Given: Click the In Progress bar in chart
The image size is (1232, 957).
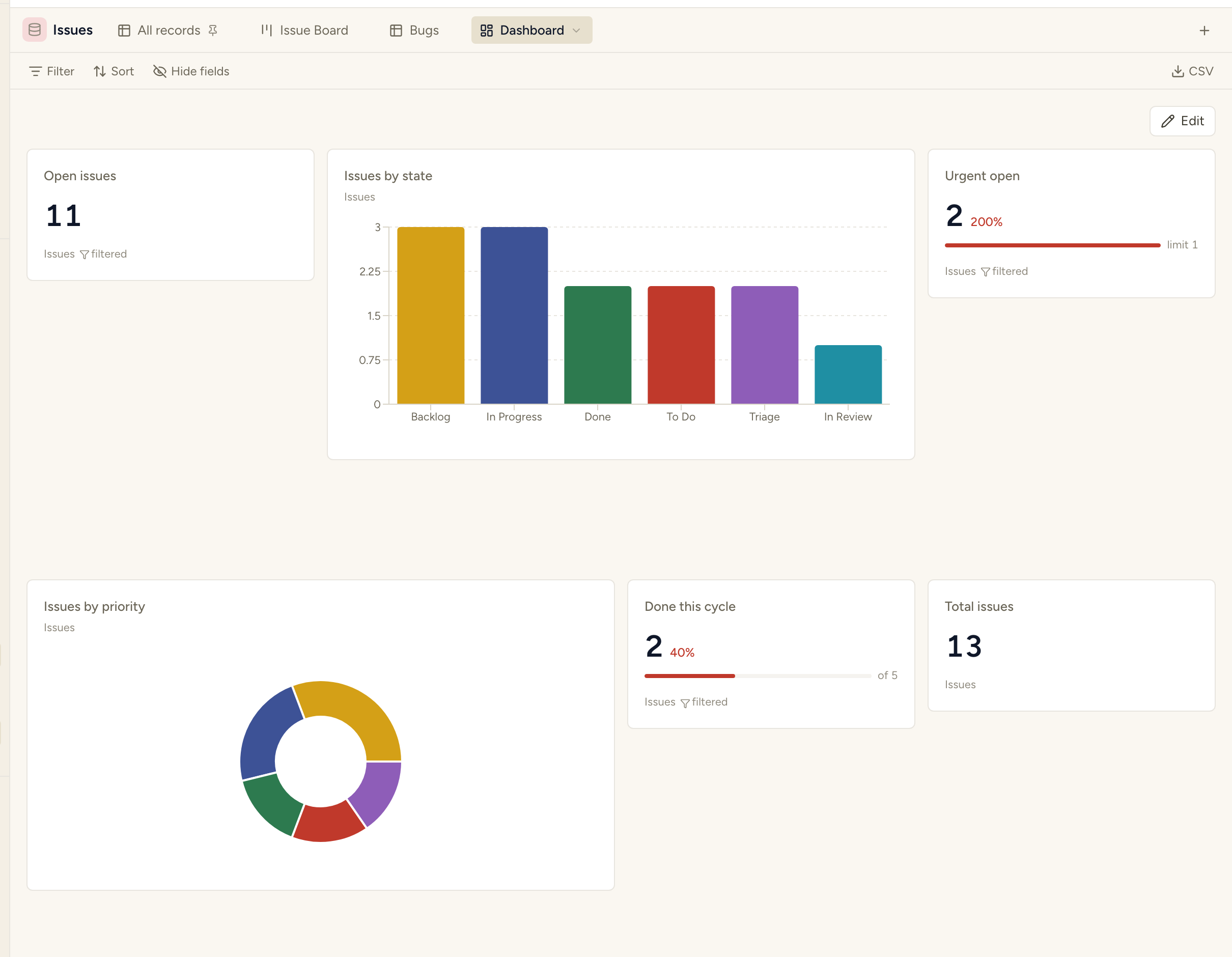Looking at the screenshot, I should [x=514, y=315].
